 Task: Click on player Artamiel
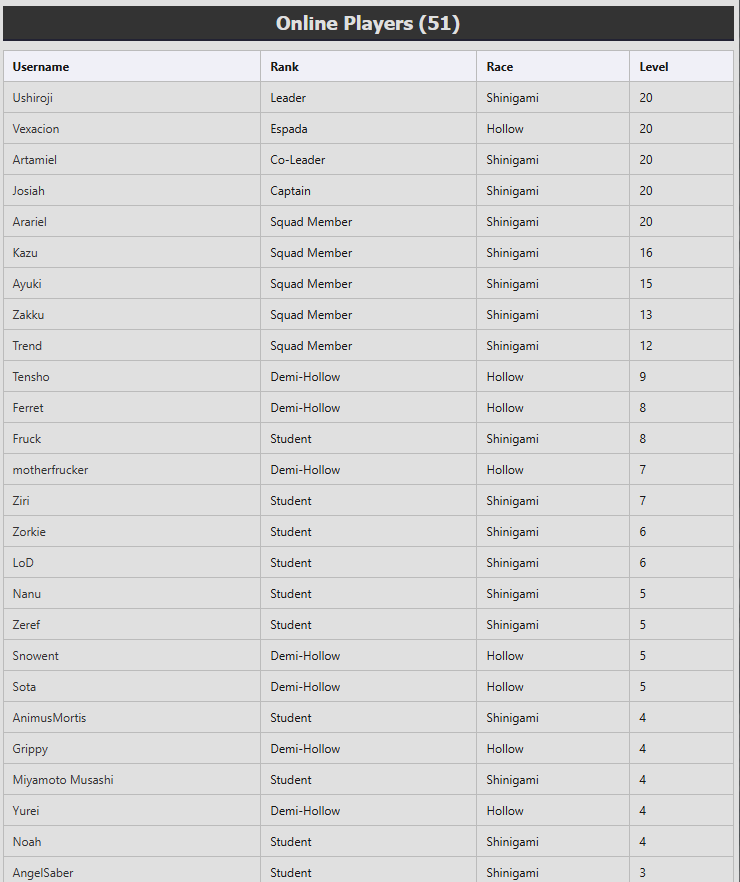[34, 160]
